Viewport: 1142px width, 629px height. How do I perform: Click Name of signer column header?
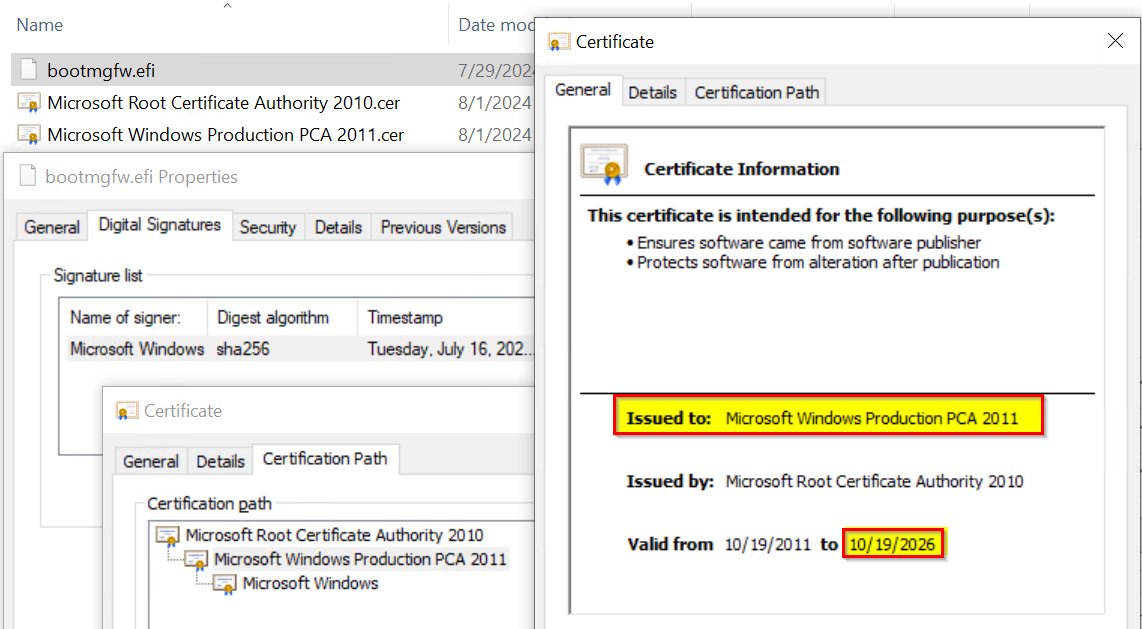[x=125, y=317]
